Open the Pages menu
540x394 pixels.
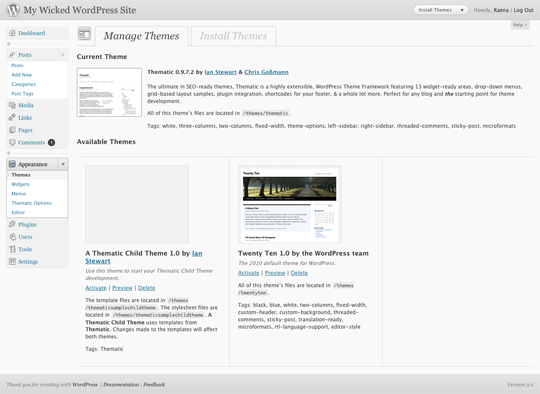pos(25,130)
